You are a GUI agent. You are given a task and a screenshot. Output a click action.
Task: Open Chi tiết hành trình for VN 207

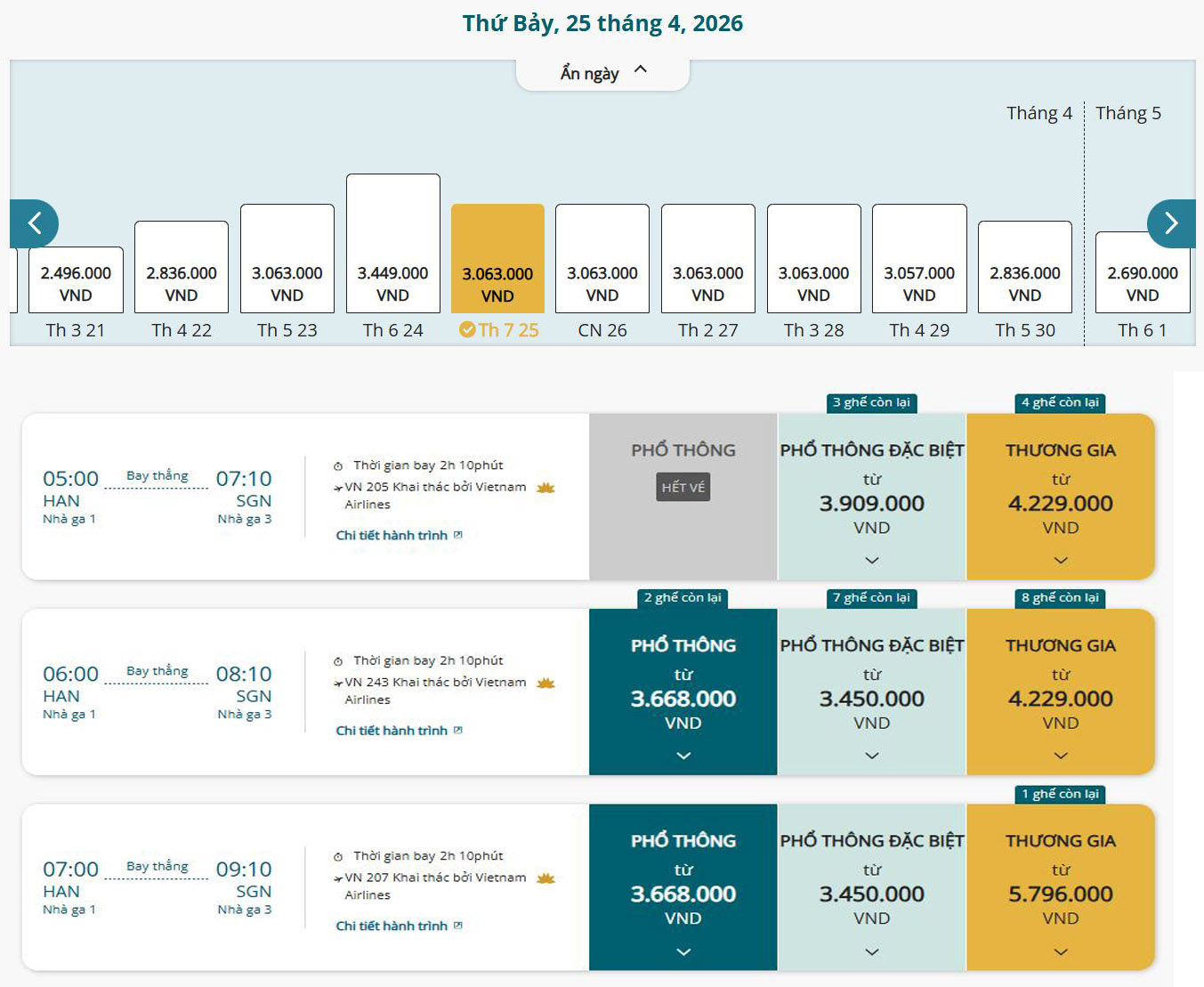click(x=392, y=926)
